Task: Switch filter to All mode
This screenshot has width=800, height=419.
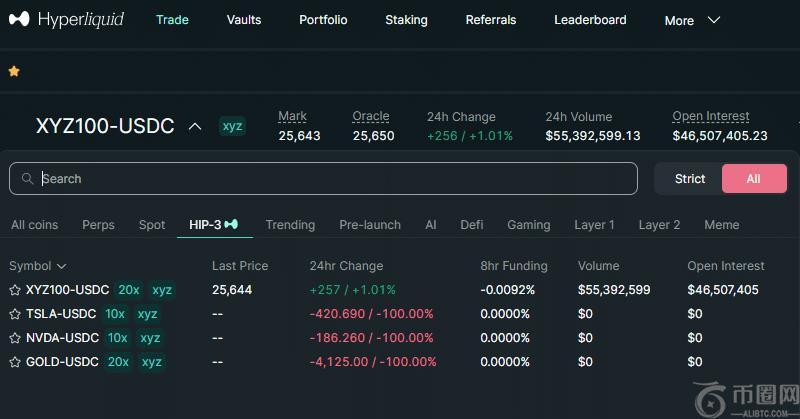Action: coord(753,179)
